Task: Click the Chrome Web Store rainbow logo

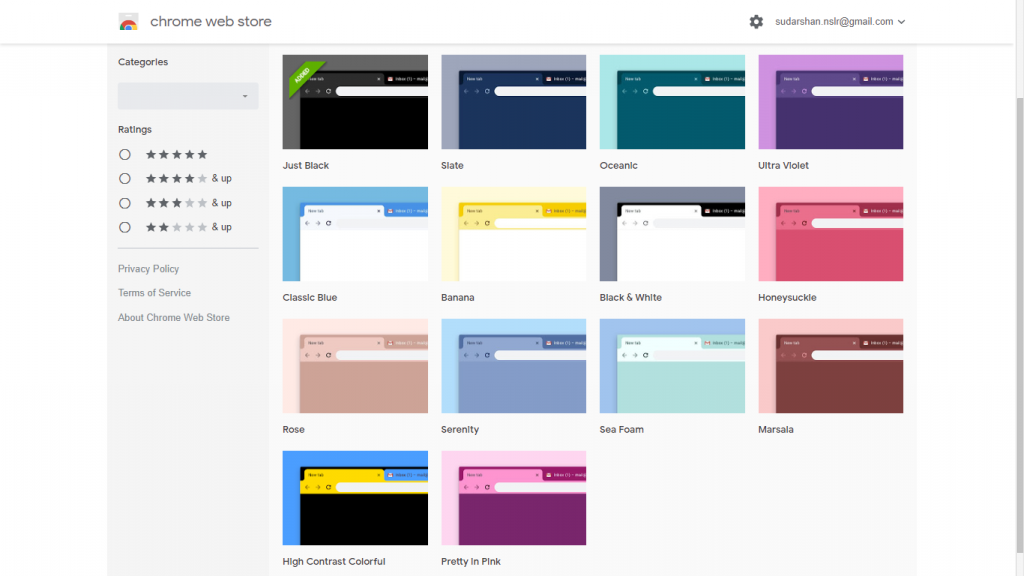Action: pyautogui.click(x=129, y=22)
